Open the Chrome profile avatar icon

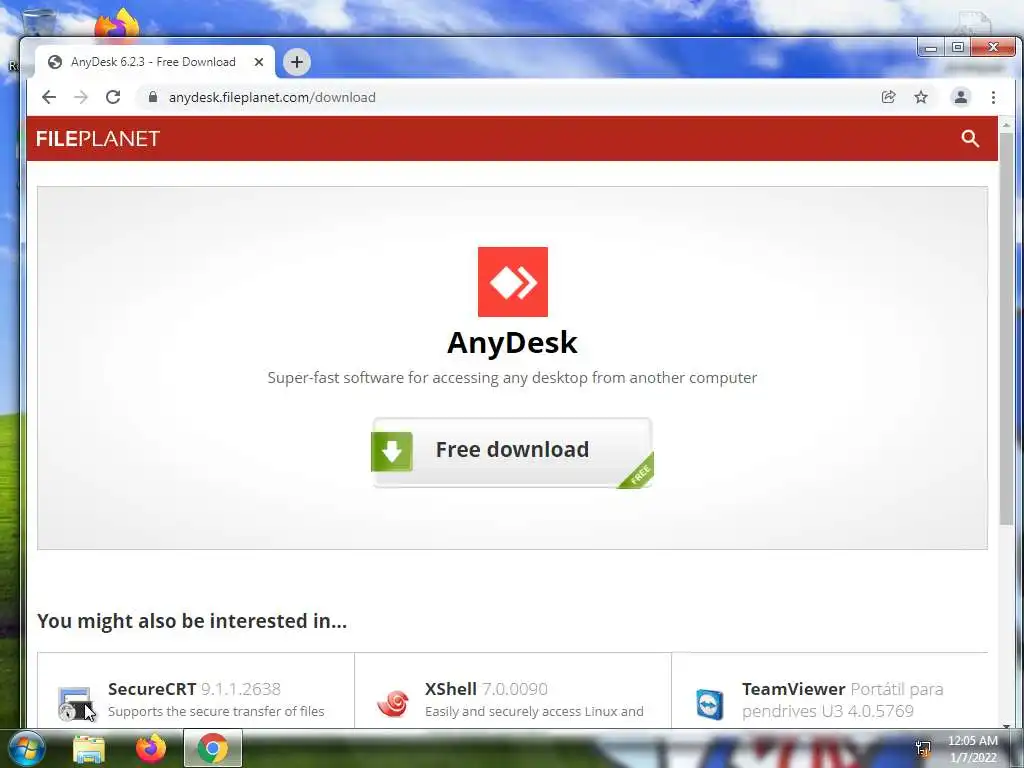[961, 97]
